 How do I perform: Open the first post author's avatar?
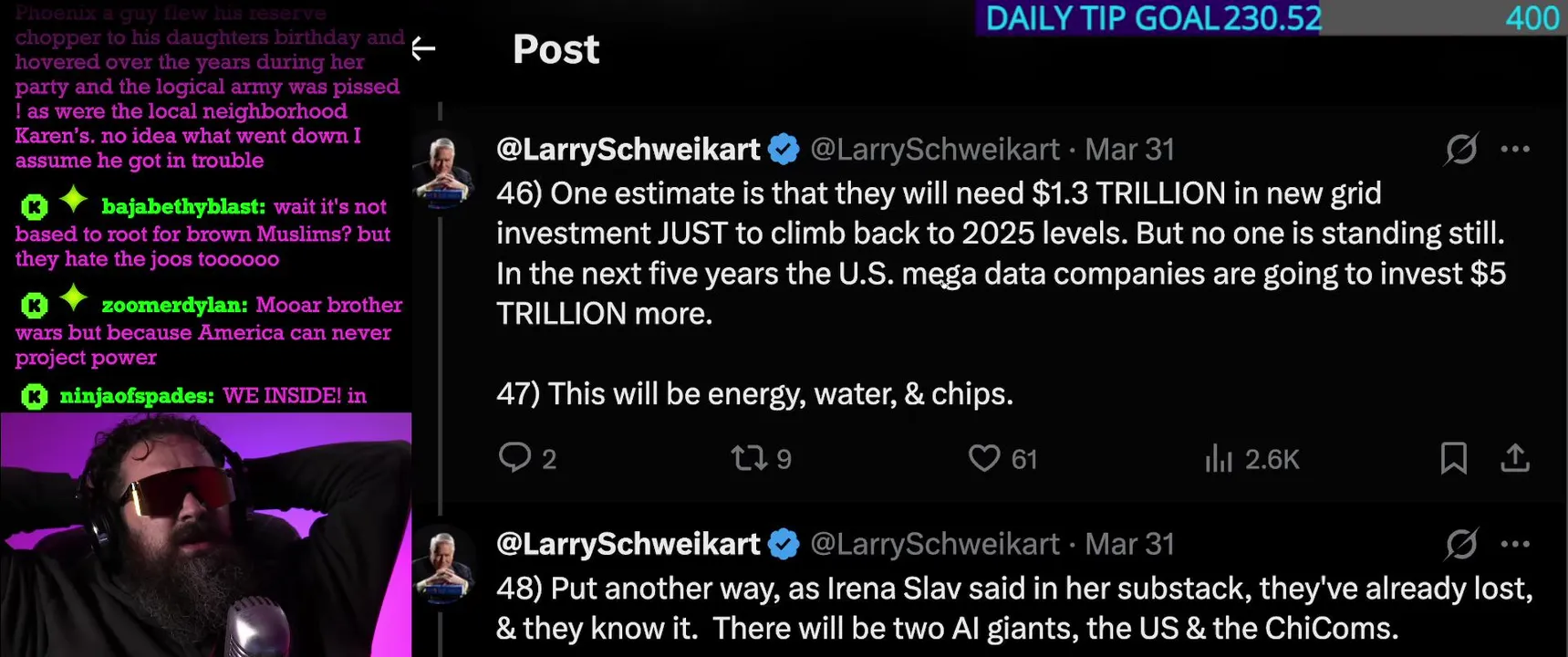click(x=443, y=169)
